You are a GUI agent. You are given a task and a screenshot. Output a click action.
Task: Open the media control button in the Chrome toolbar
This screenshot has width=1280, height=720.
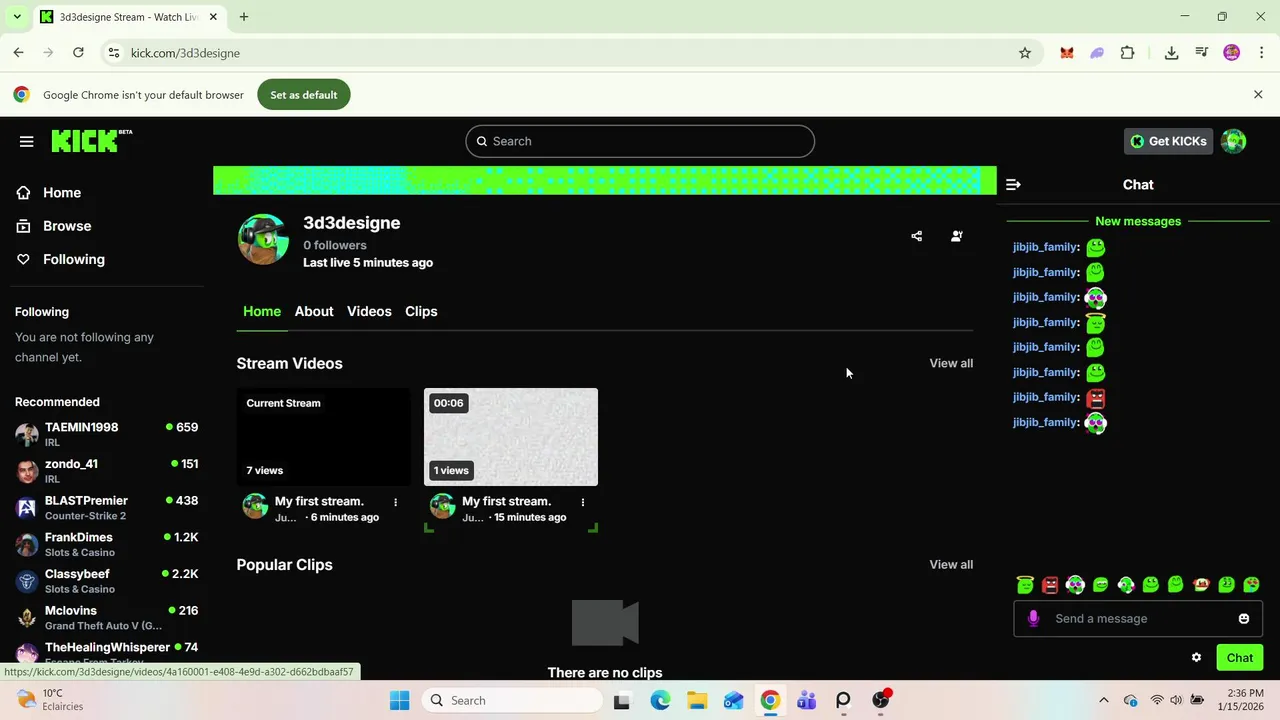[x=1202, y=53]
